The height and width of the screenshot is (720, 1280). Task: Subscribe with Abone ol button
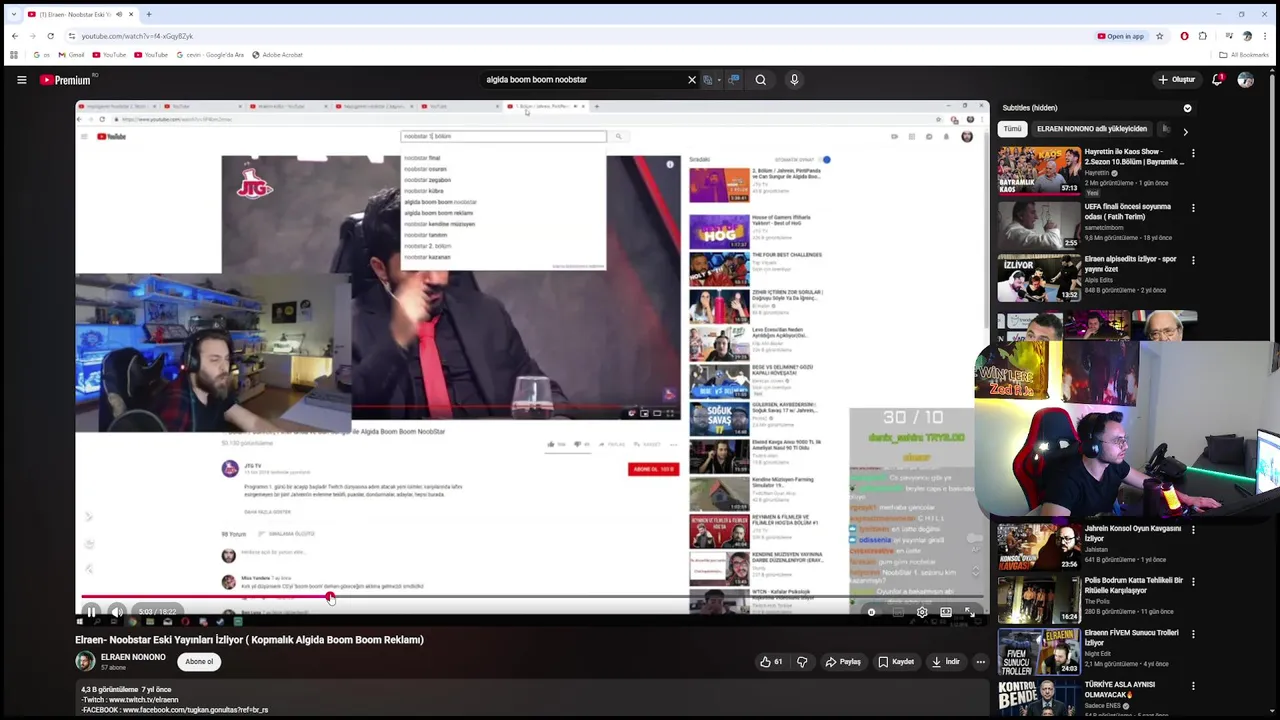point(199,662)
